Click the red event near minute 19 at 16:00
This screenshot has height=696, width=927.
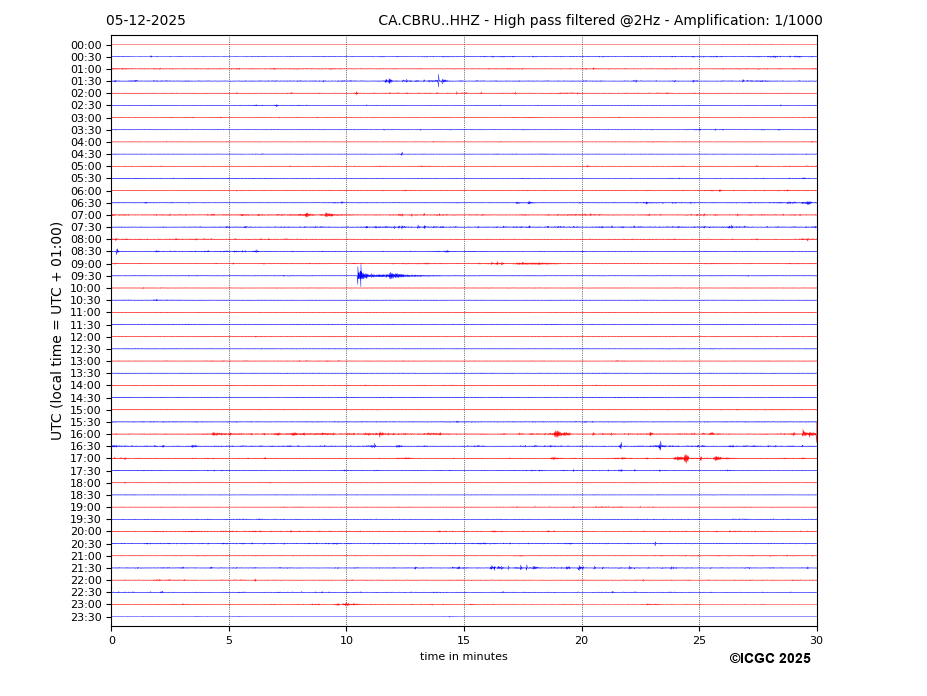(x=558, y=434)
